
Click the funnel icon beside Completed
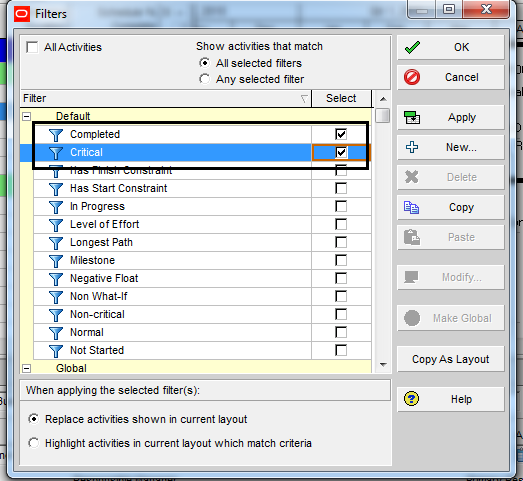[56, 135]
